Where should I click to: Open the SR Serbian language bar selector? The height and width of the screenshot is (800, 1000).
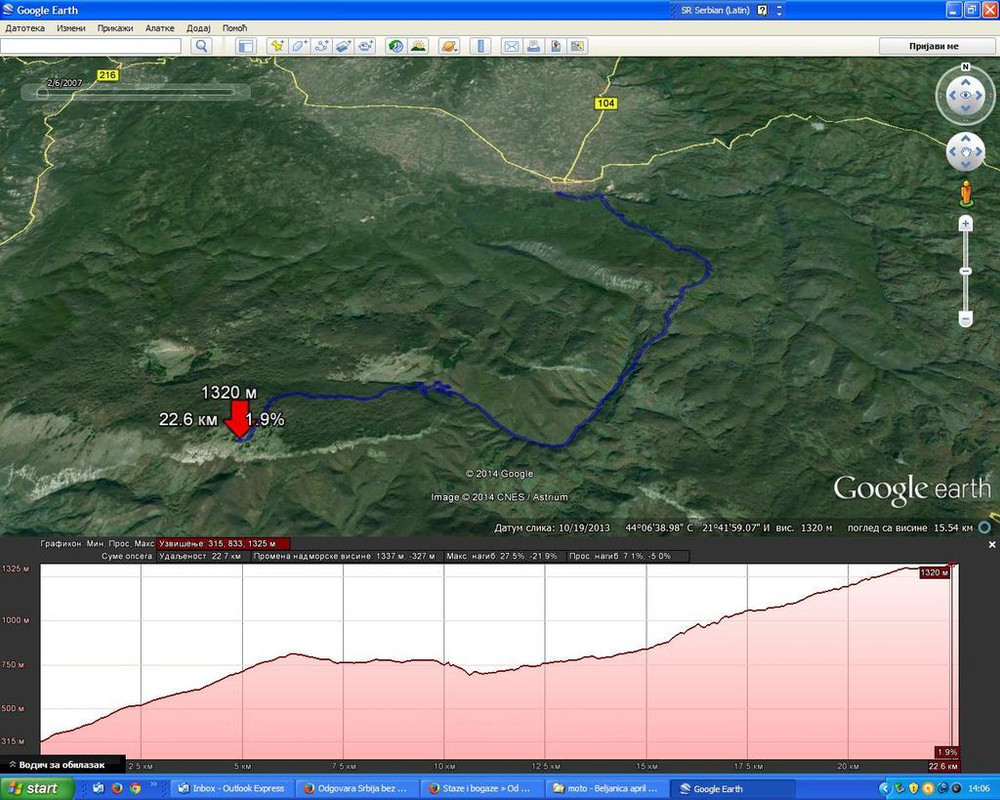tap(714, 10)
